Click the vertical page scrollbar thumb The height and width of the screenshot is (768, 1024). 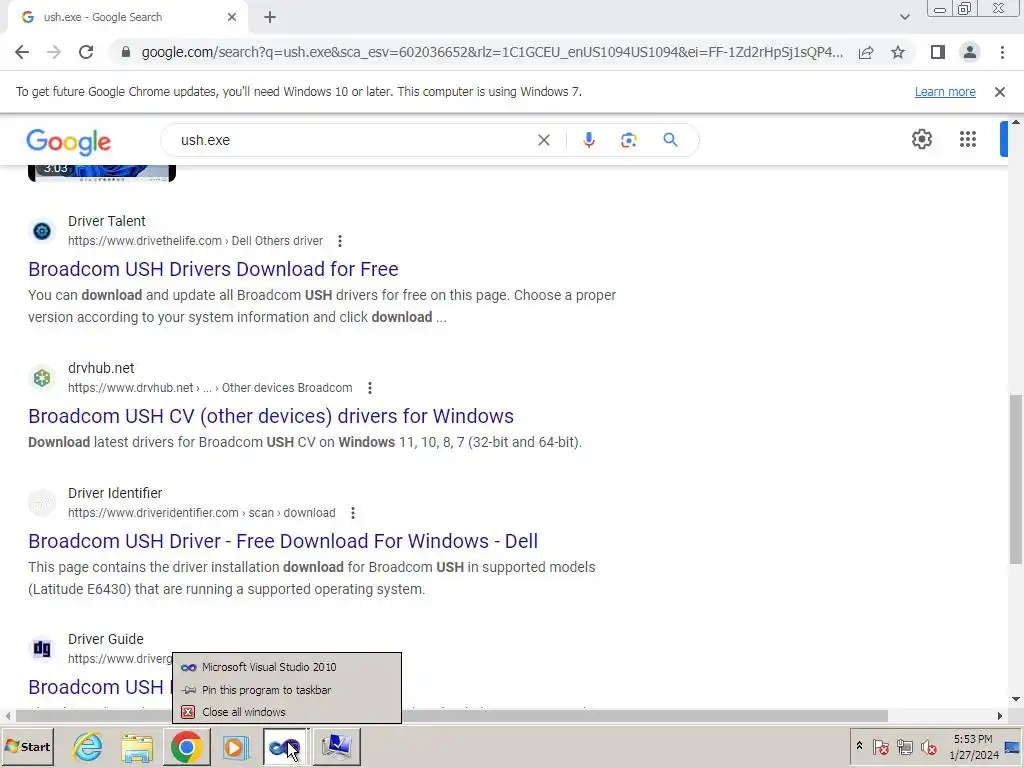tap(1016, 479)
